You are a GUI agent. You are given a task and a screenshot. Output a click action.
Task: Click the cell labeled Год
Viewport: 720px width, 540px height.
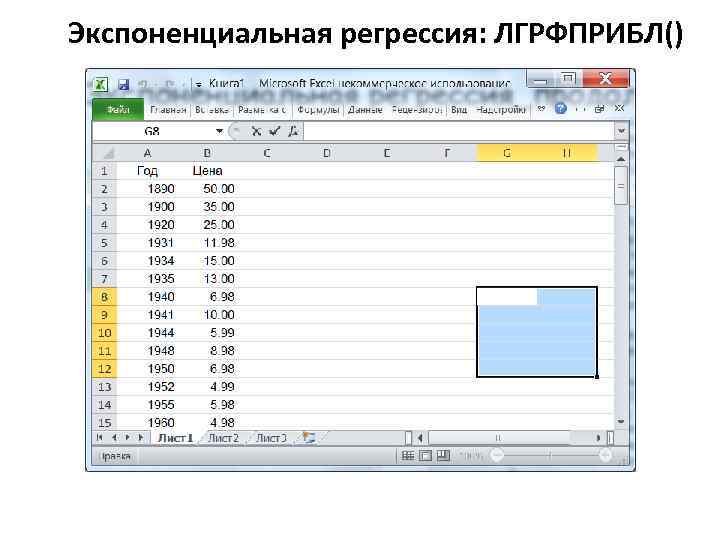[147, 171]
